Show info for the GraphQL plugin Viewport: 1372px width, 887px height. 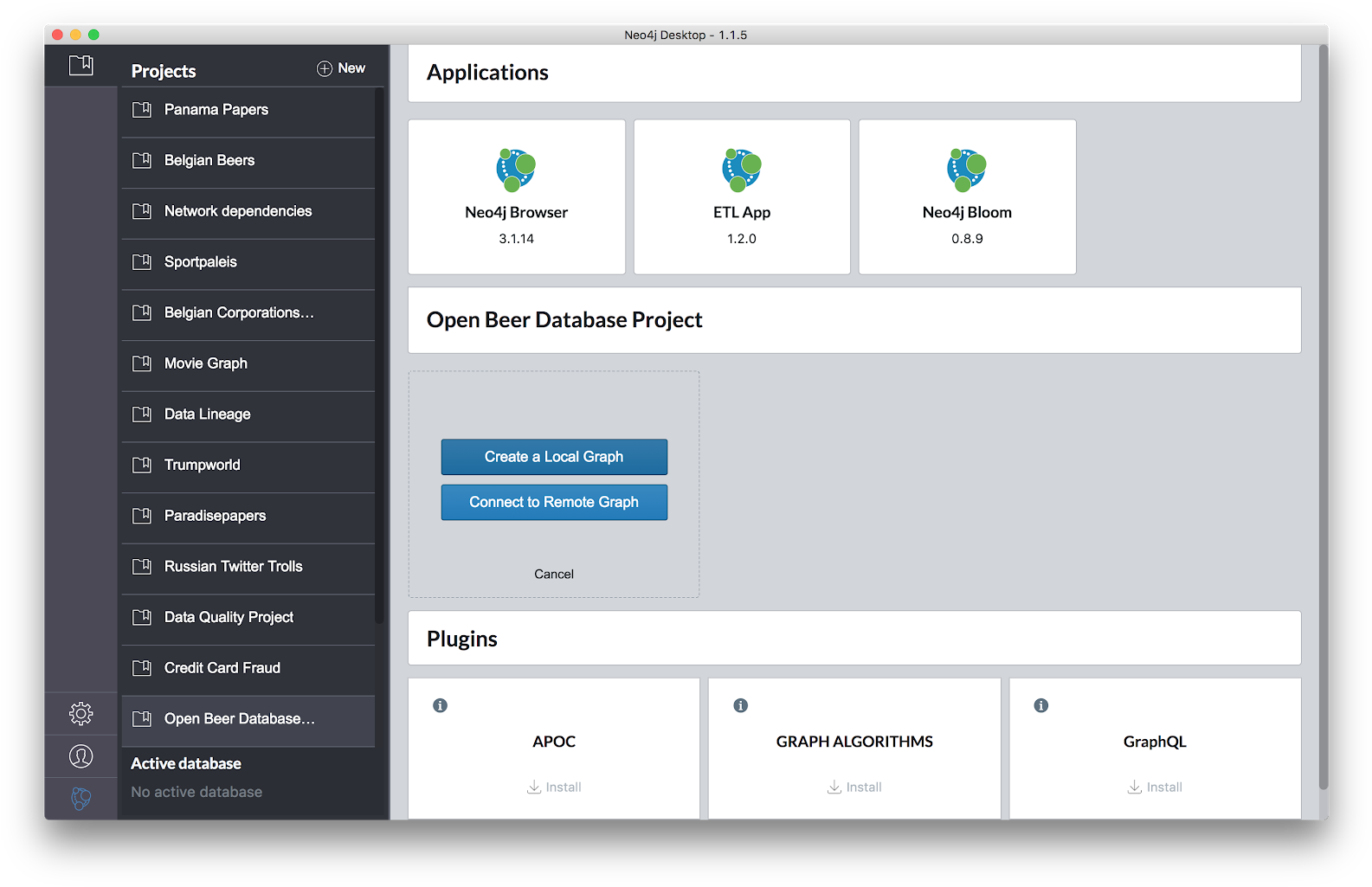pos(1041,705)
